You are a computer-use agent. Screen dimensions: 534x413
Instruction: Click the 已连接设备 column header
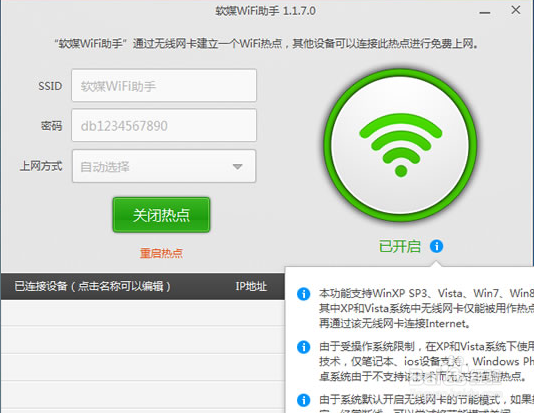(92, 286)
